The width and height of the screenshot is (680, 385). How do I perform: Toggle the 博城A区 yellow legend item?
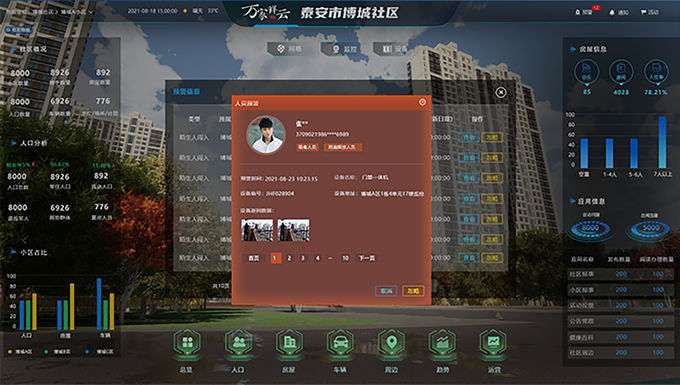[20, 352]
